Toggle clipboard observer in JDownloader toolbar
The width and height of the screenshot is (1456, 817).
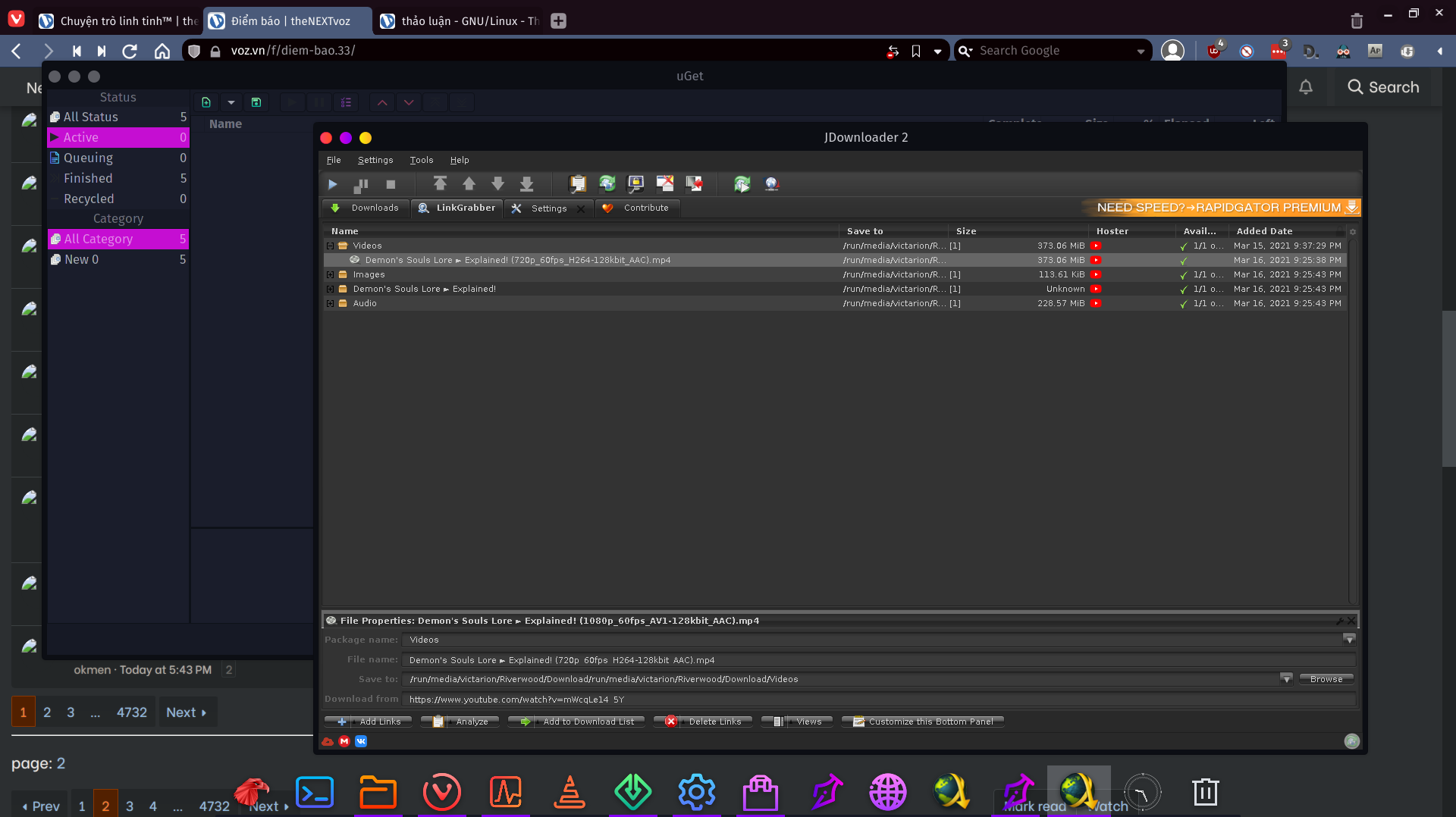578,183
